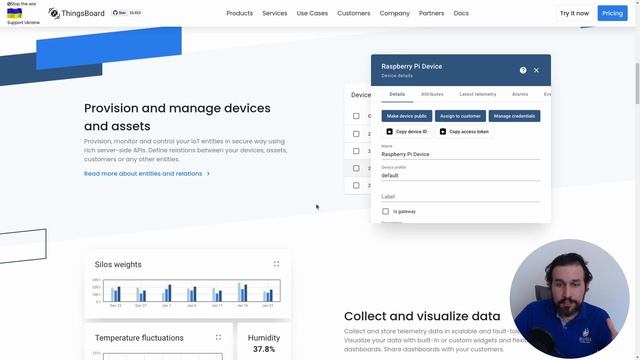Click the Support Ukraine flag banner
This screenshot has height=360, width=640.
(23, 13)
